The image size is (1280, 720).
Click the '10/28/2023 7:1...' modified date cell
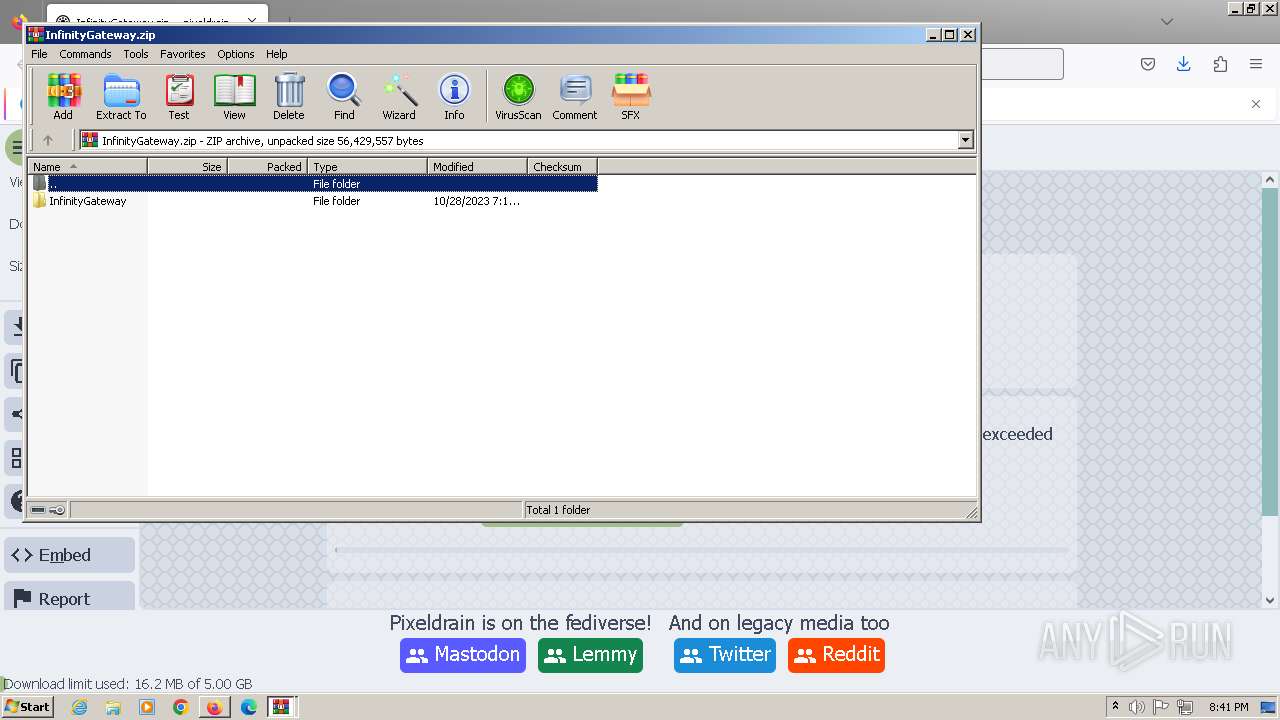pos(477,201)
